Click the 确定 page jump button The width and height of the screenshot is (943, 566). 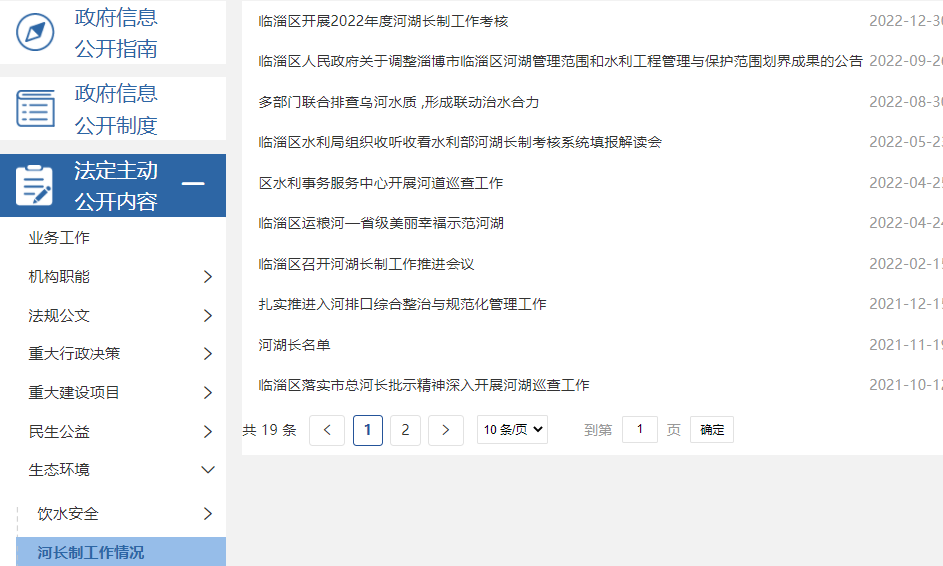pos(712,430)
